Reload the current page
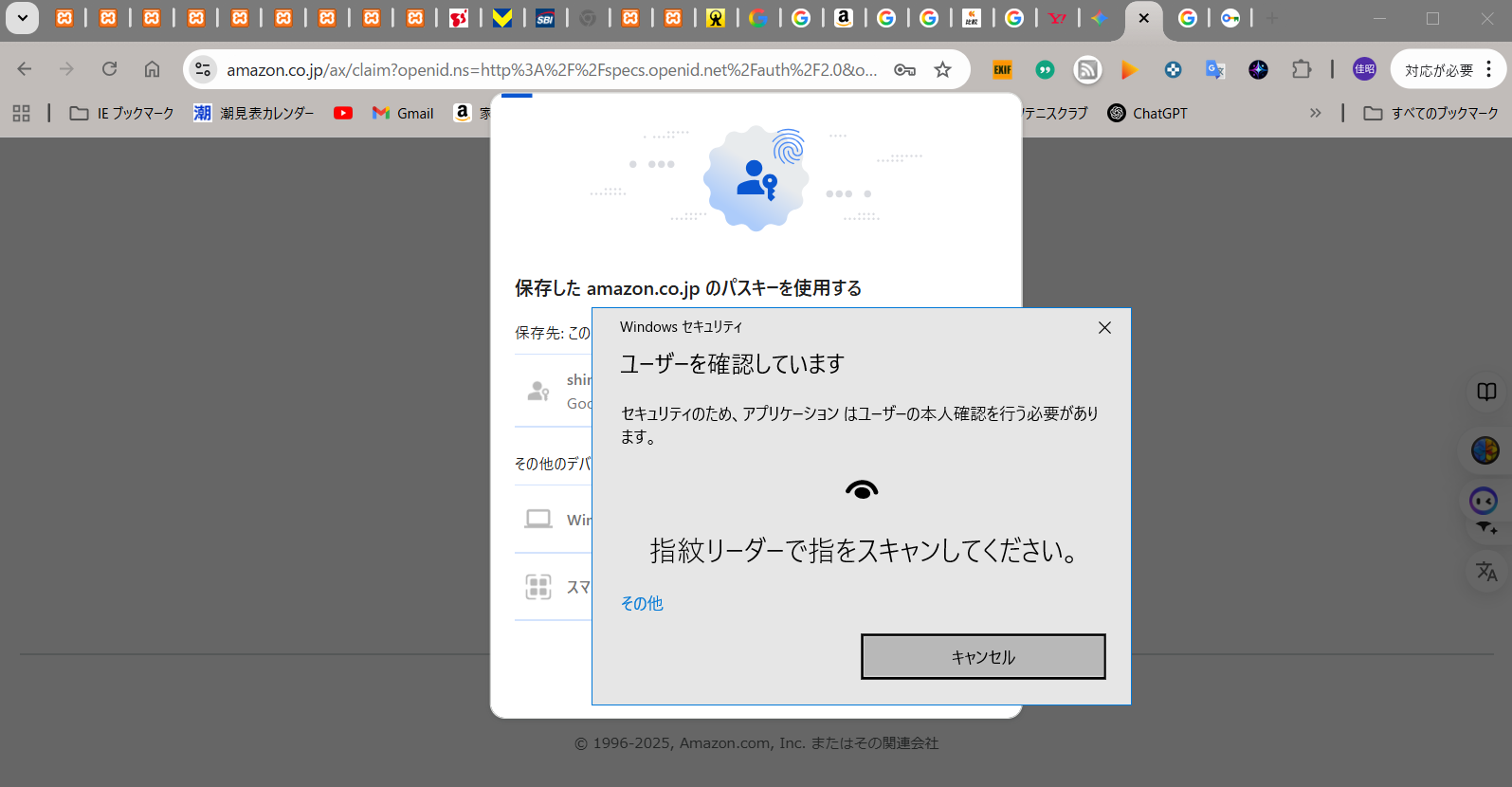Viewport: 1512px width, 787px height. pyautogui.click(x=110, y=69)
